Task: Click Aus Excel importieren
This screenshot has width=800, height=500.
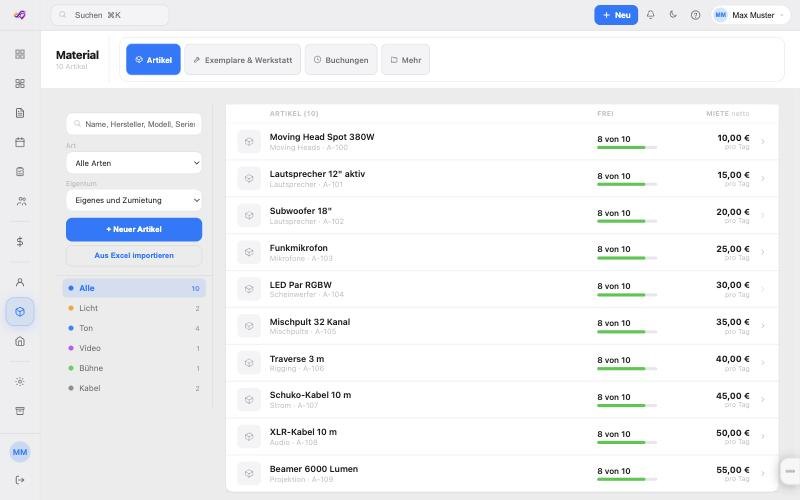Action: pos(134,256)
